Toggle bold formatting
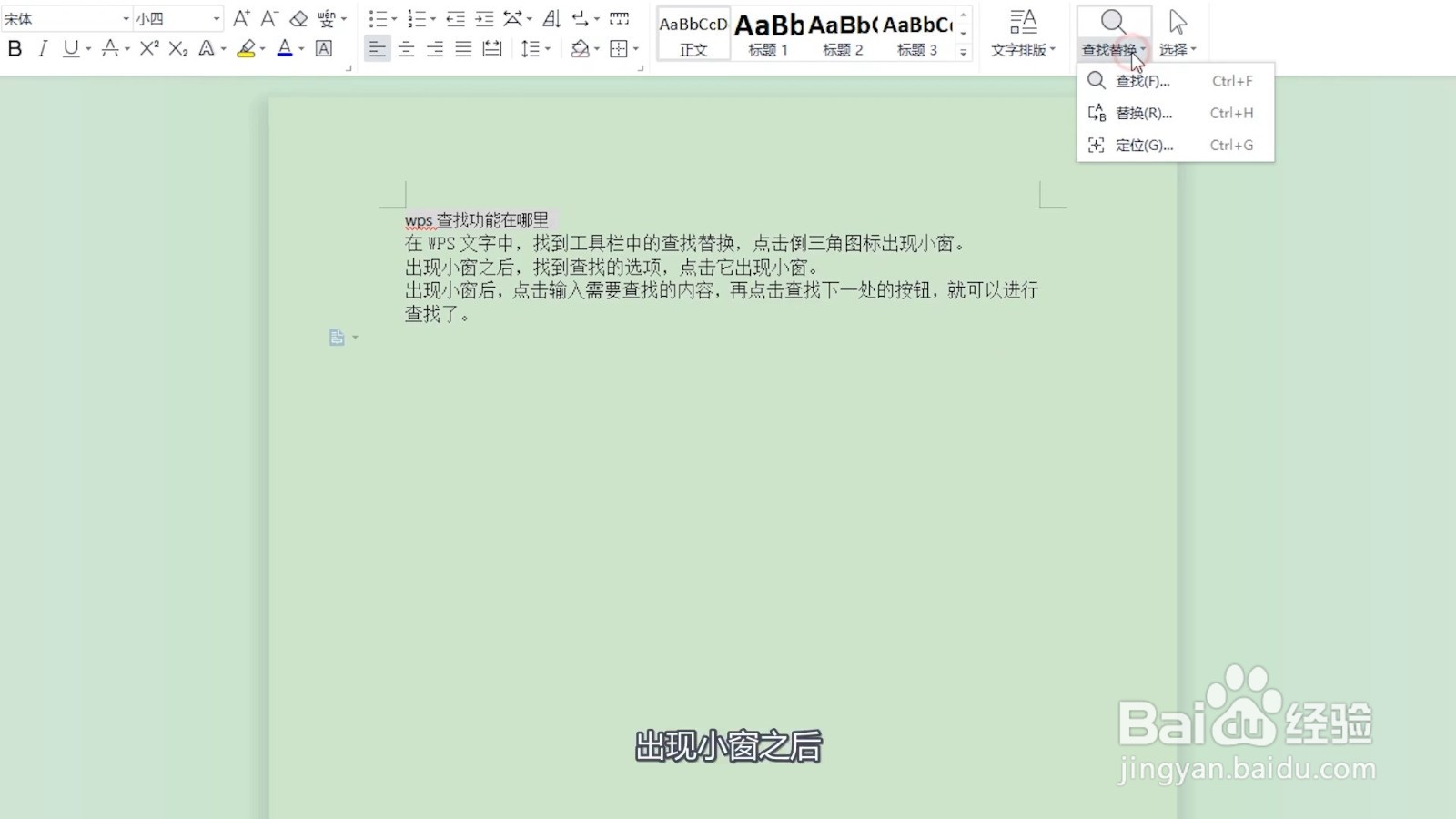 (15, 49)
